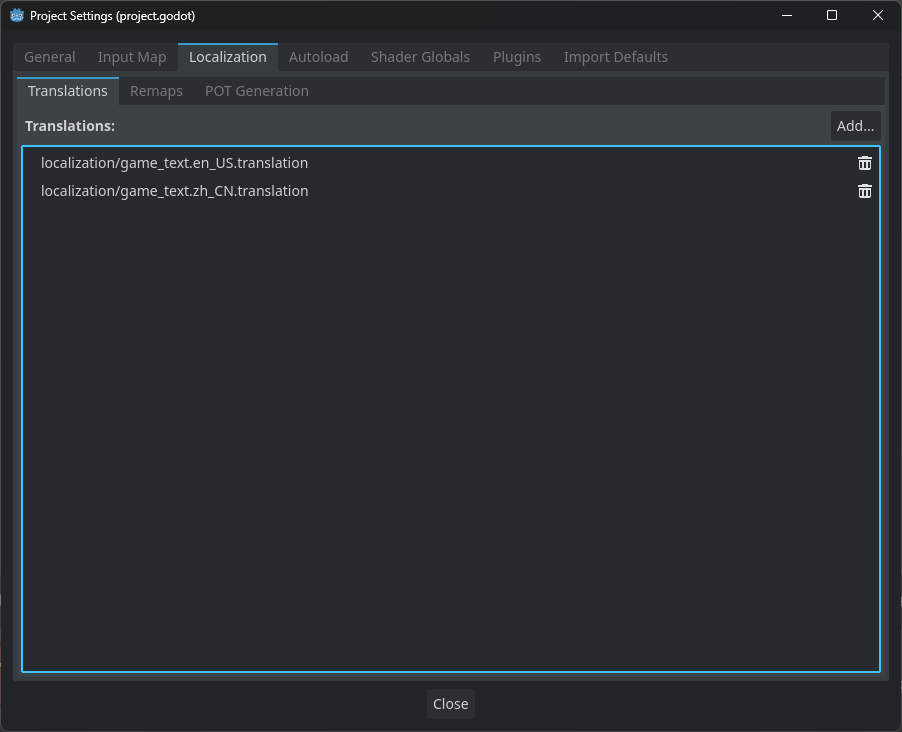This screenshot has width=902, height=732.
Task: Minimize the Project Settings window
Action: tap(786, 15)
